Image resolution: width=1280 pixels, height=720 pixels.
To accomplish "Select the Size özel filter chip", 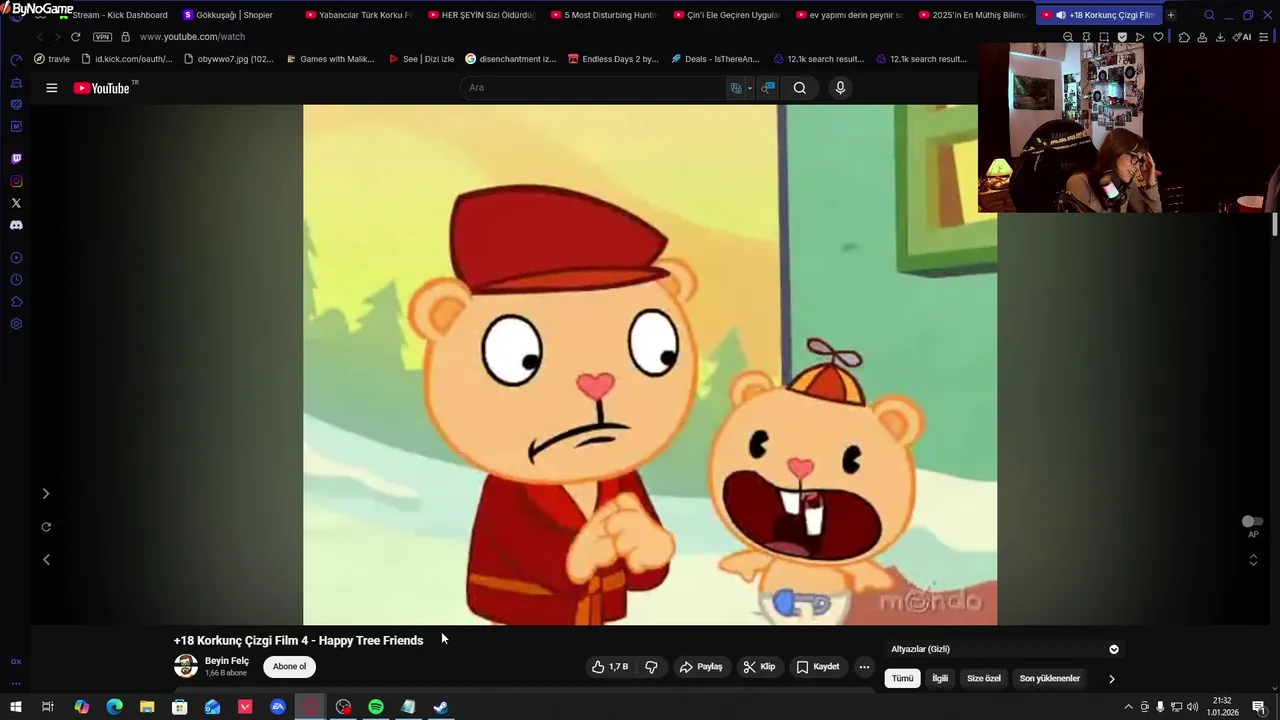I will coord(984,678).
